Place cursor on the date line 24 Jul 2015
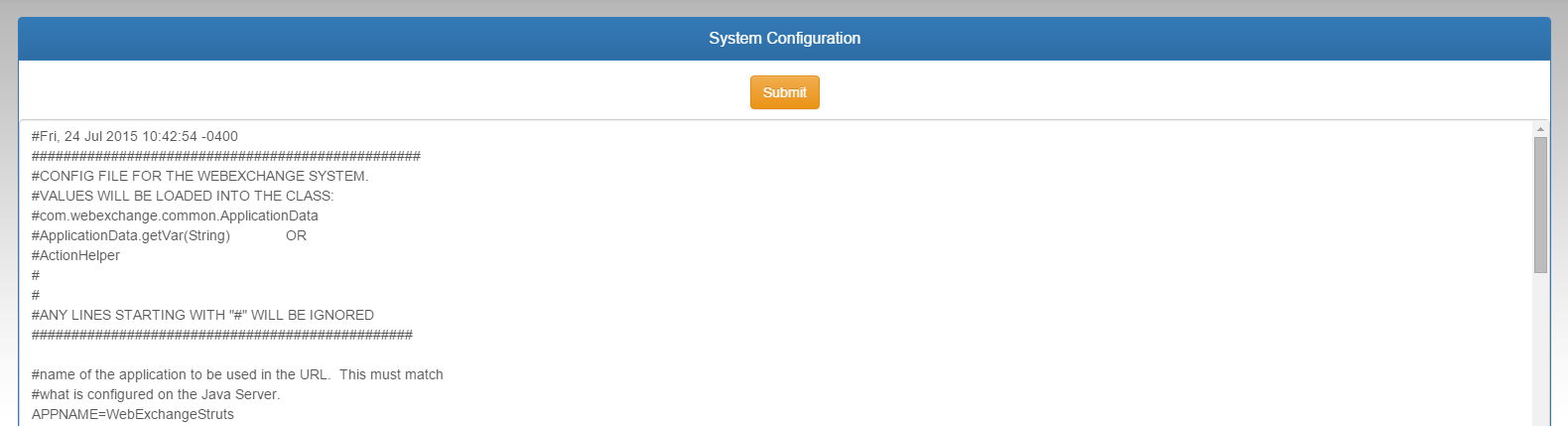 point(135,136)
